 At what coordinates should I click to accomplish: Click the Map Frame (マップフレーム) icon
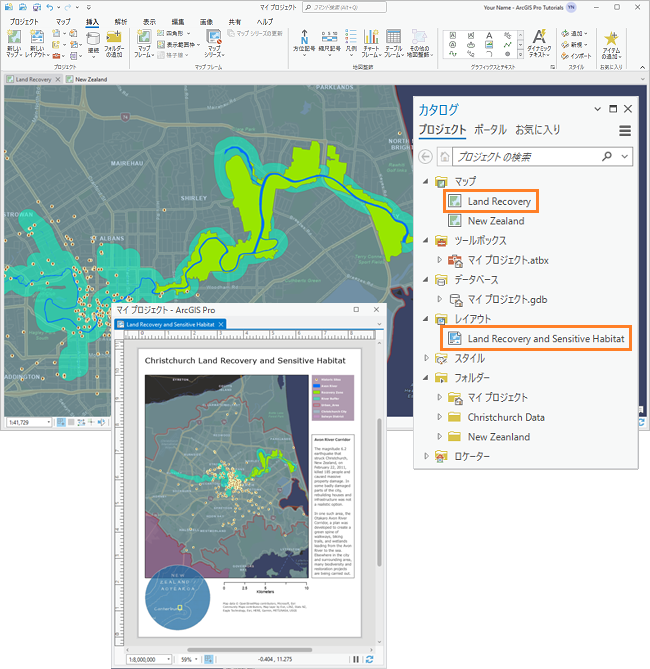(144, 37)
